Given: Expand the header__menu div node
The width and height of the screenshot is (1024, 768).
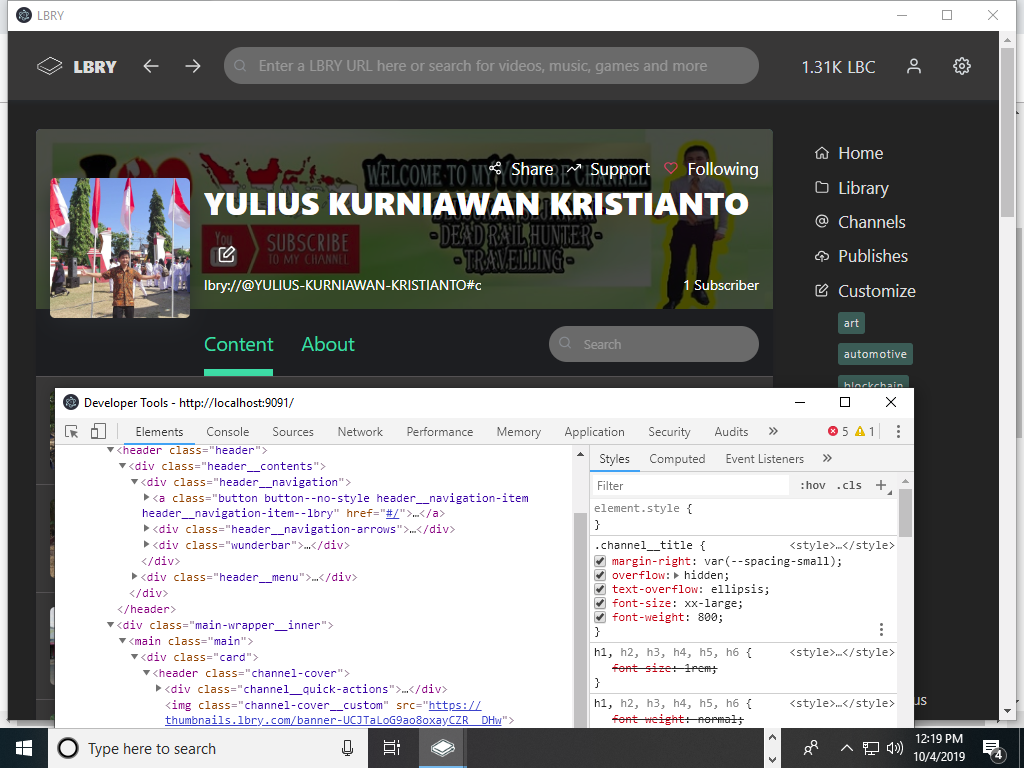Looking at the screenshot, I should click(135, 577).
